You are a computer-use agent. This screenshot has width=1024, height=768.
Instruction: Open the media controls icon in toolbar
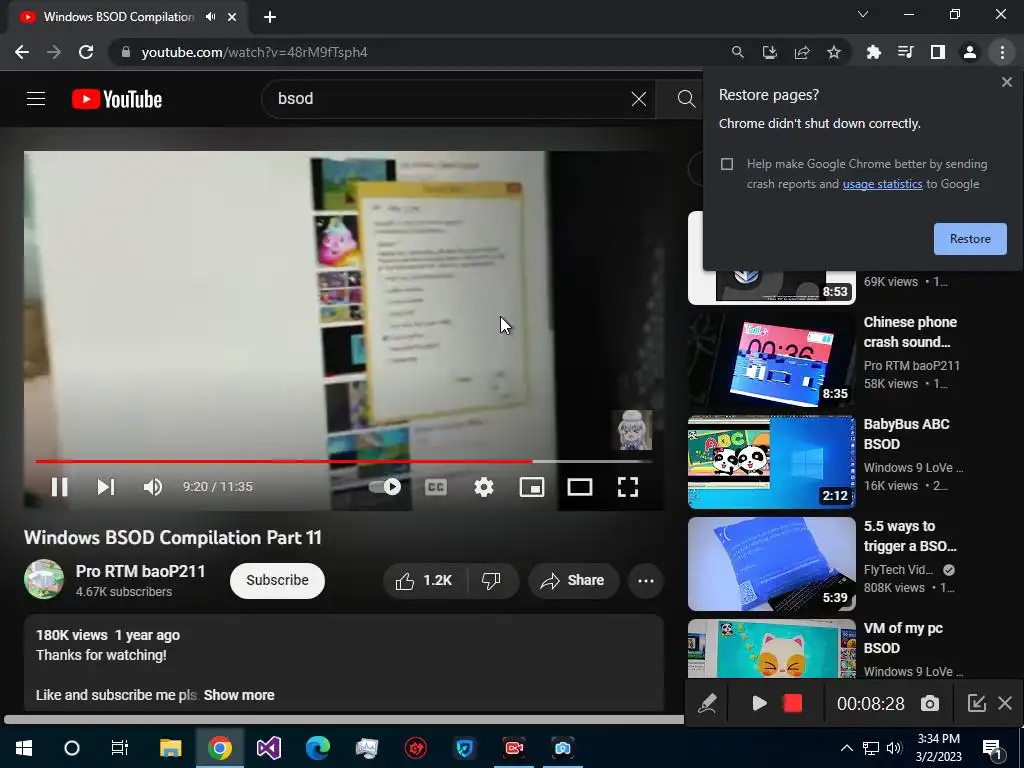(x=905, y=52)
